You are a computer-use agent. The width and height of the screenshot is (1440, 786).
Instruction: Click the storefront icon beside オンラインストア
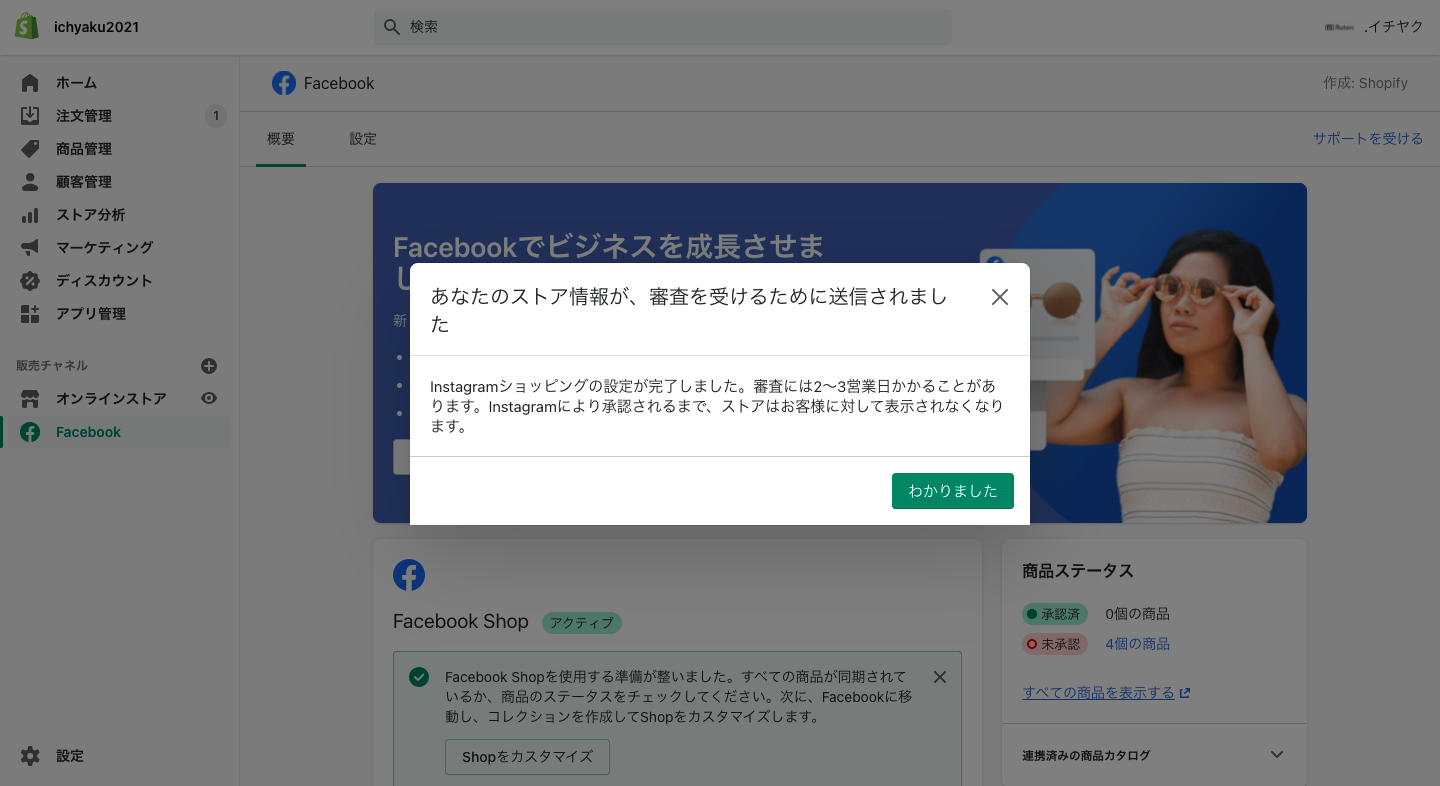[x=30, y=399]
